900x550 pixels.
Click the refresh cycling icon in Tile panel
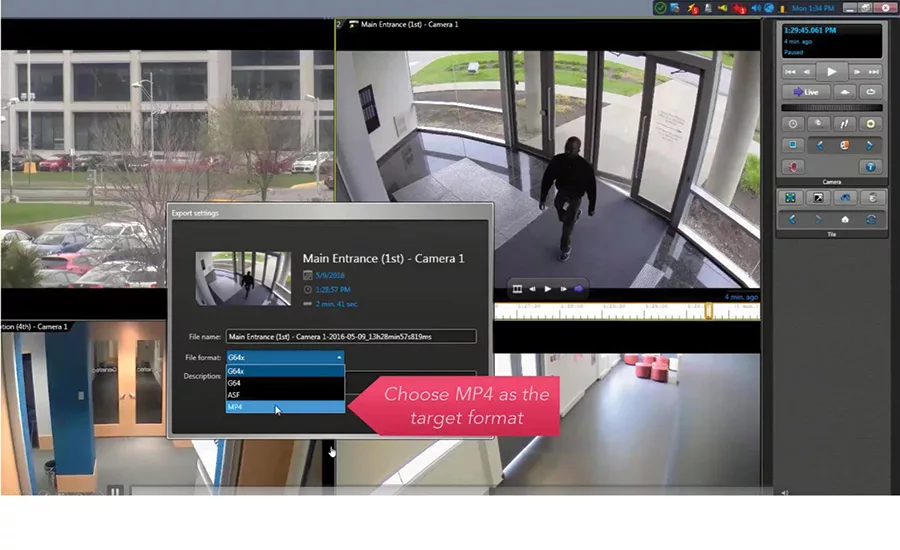pyautogui.click(x=871, y=220)
